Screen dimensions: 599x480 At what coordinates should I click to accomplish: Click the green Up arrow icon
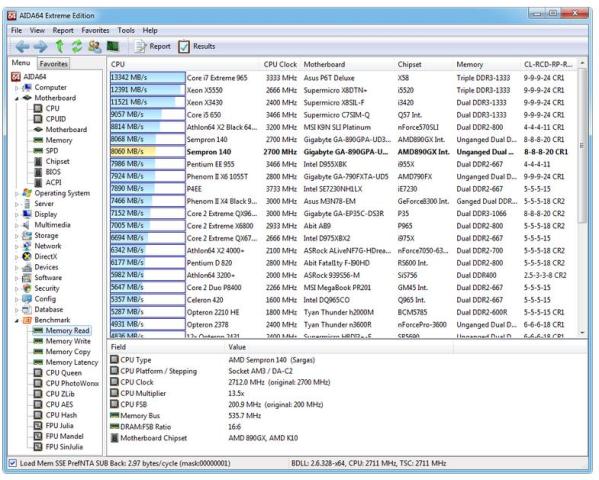(60, 47)
